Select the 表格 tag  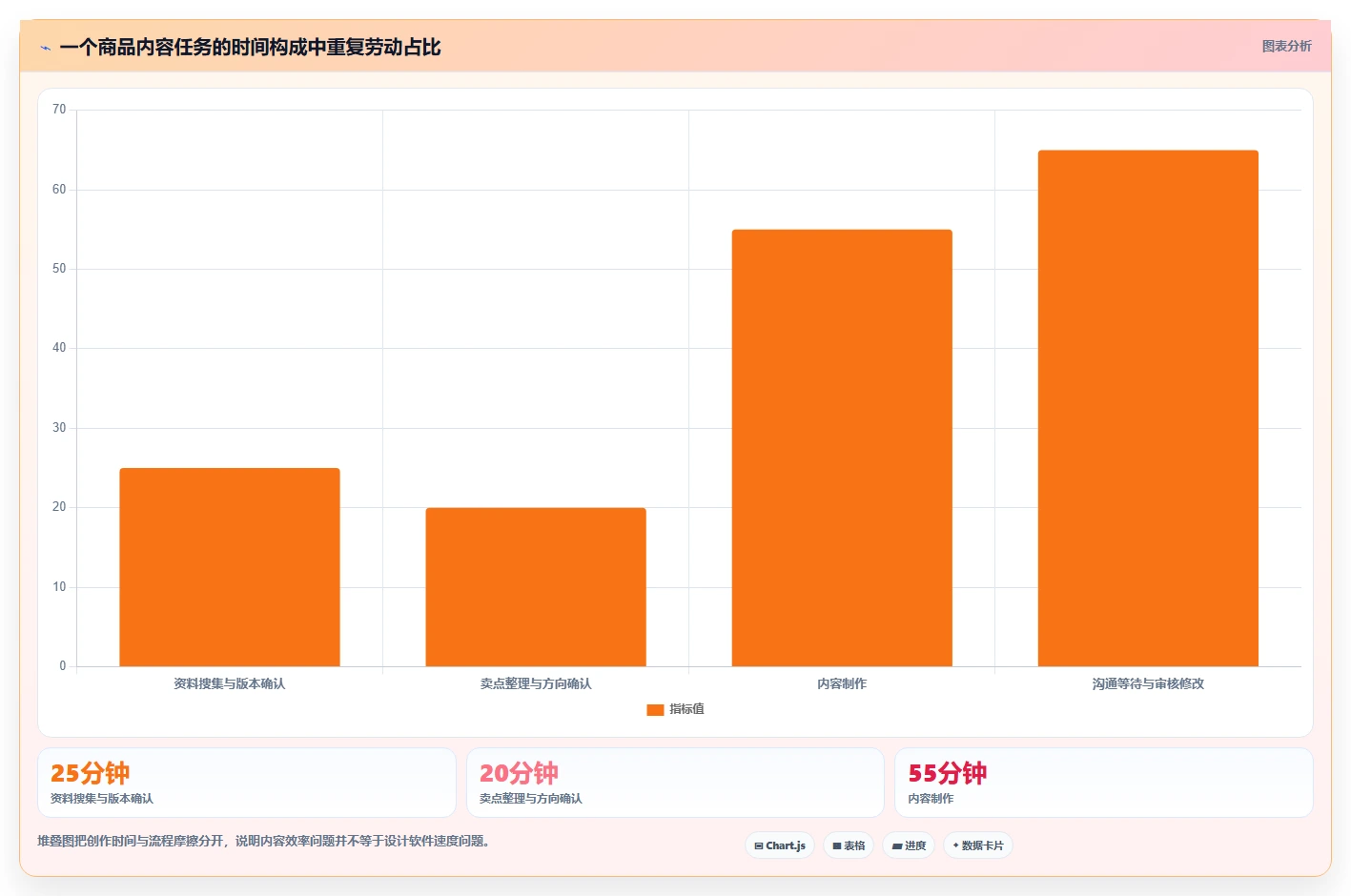(x=849, y=845)
